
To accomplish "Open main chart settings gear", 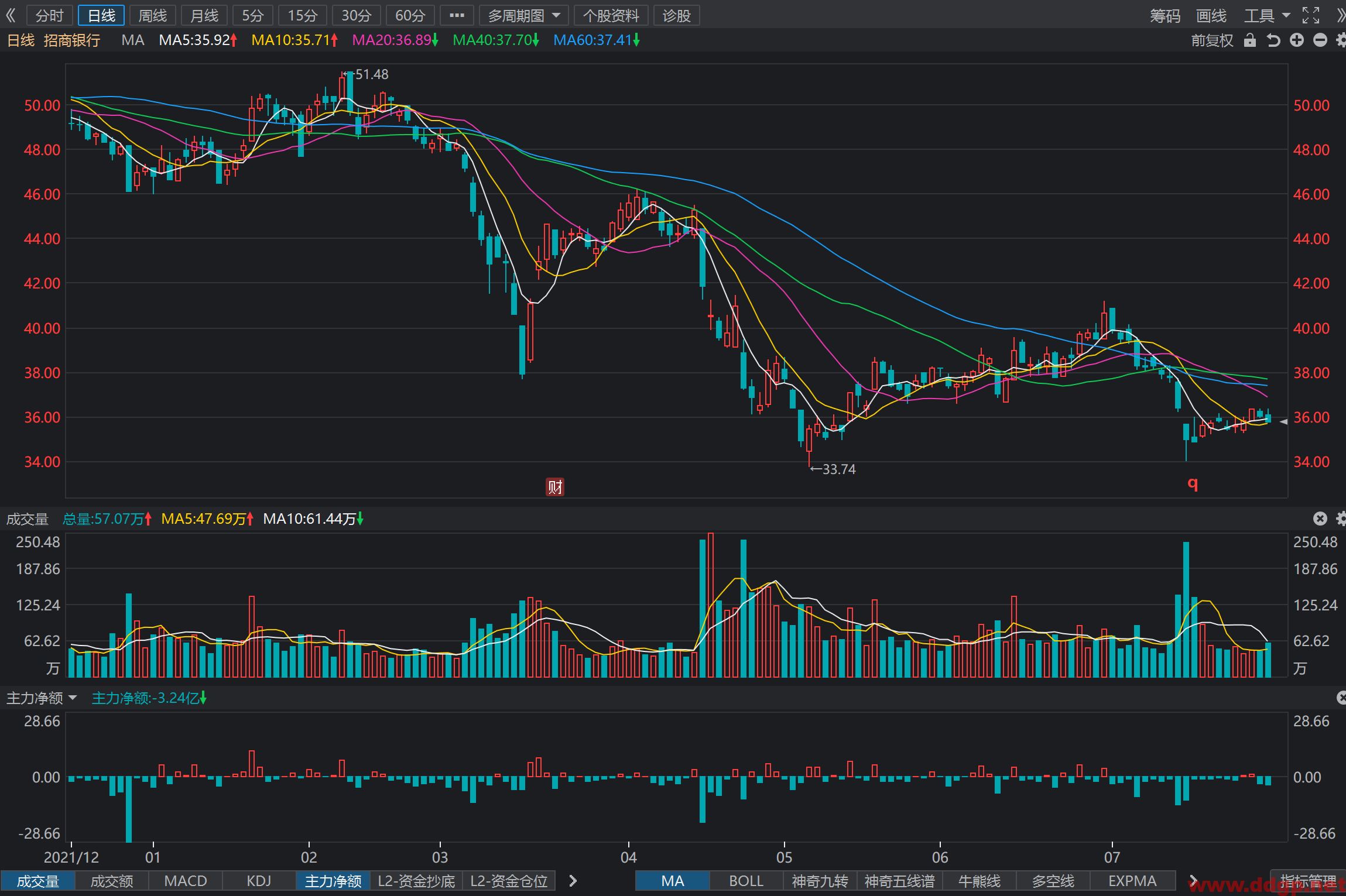I will coord(1341,40).
